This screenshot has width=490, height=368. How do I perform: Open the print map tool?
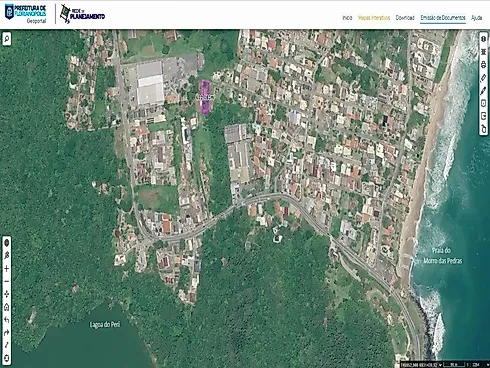pos(483,64)
